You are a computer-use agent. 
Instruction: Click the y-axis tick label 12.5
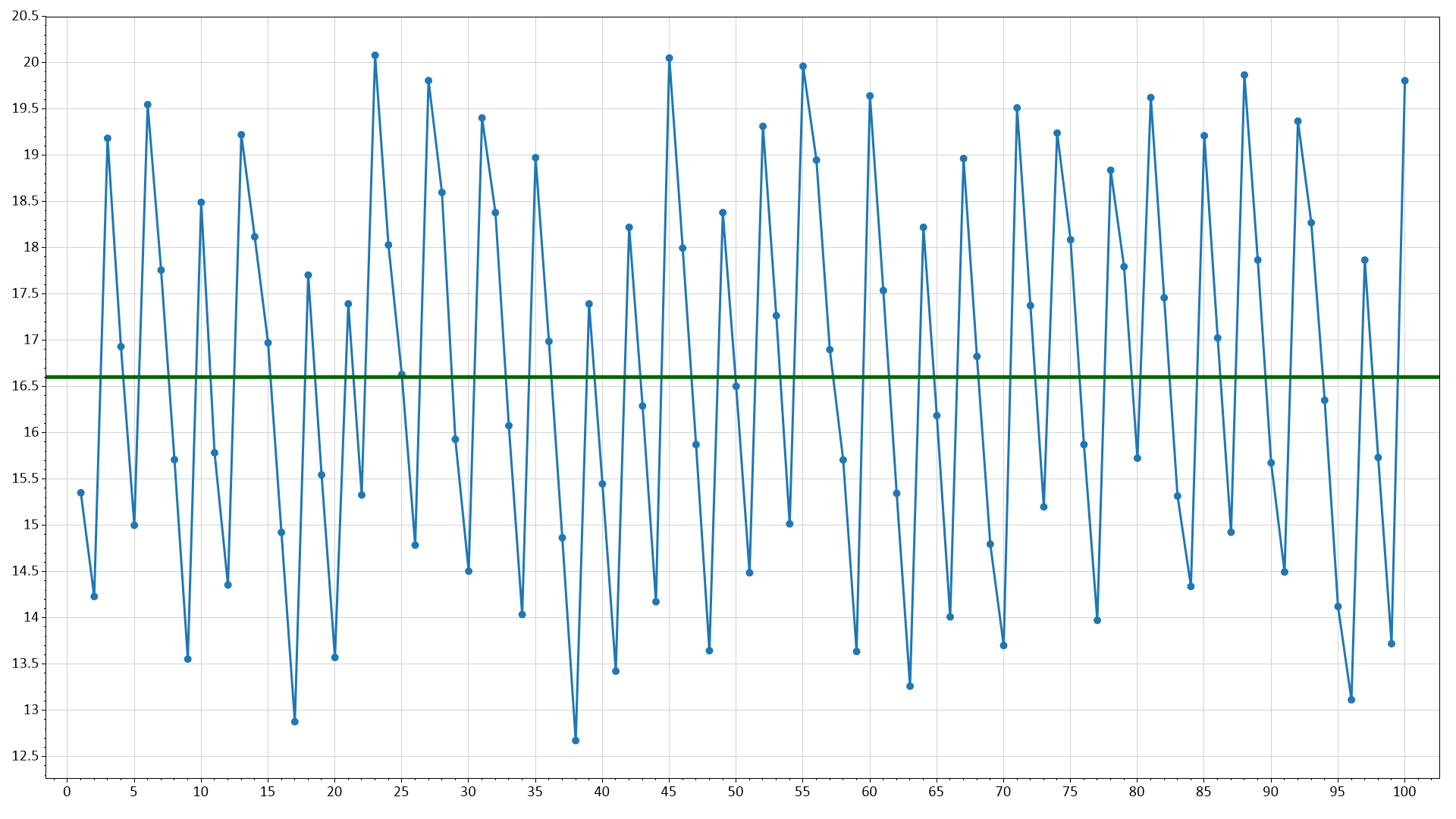coord(24,756)
